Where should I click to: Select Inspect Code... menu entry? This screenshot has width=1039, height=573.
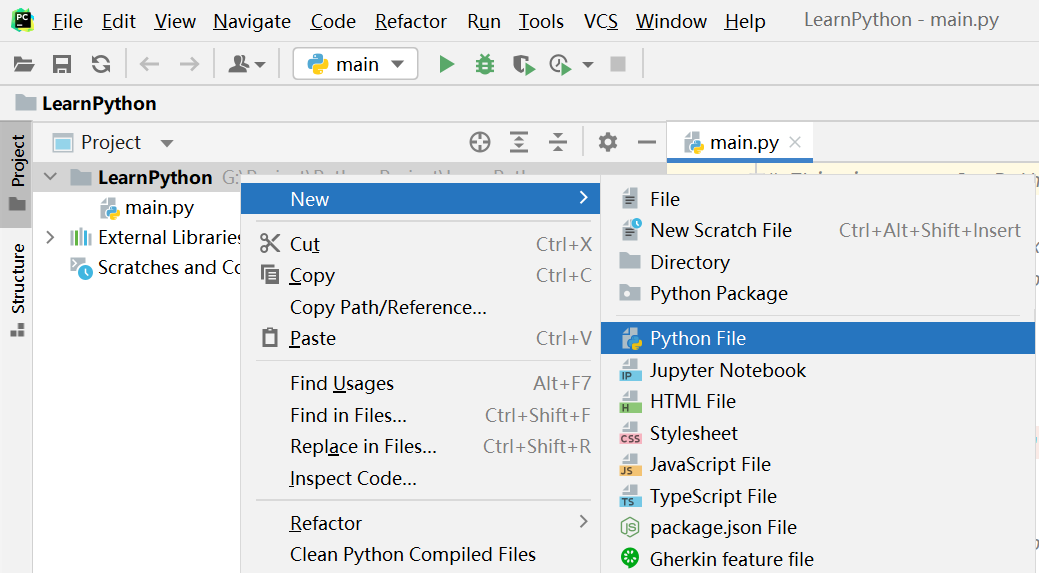[x=420, y=478]
